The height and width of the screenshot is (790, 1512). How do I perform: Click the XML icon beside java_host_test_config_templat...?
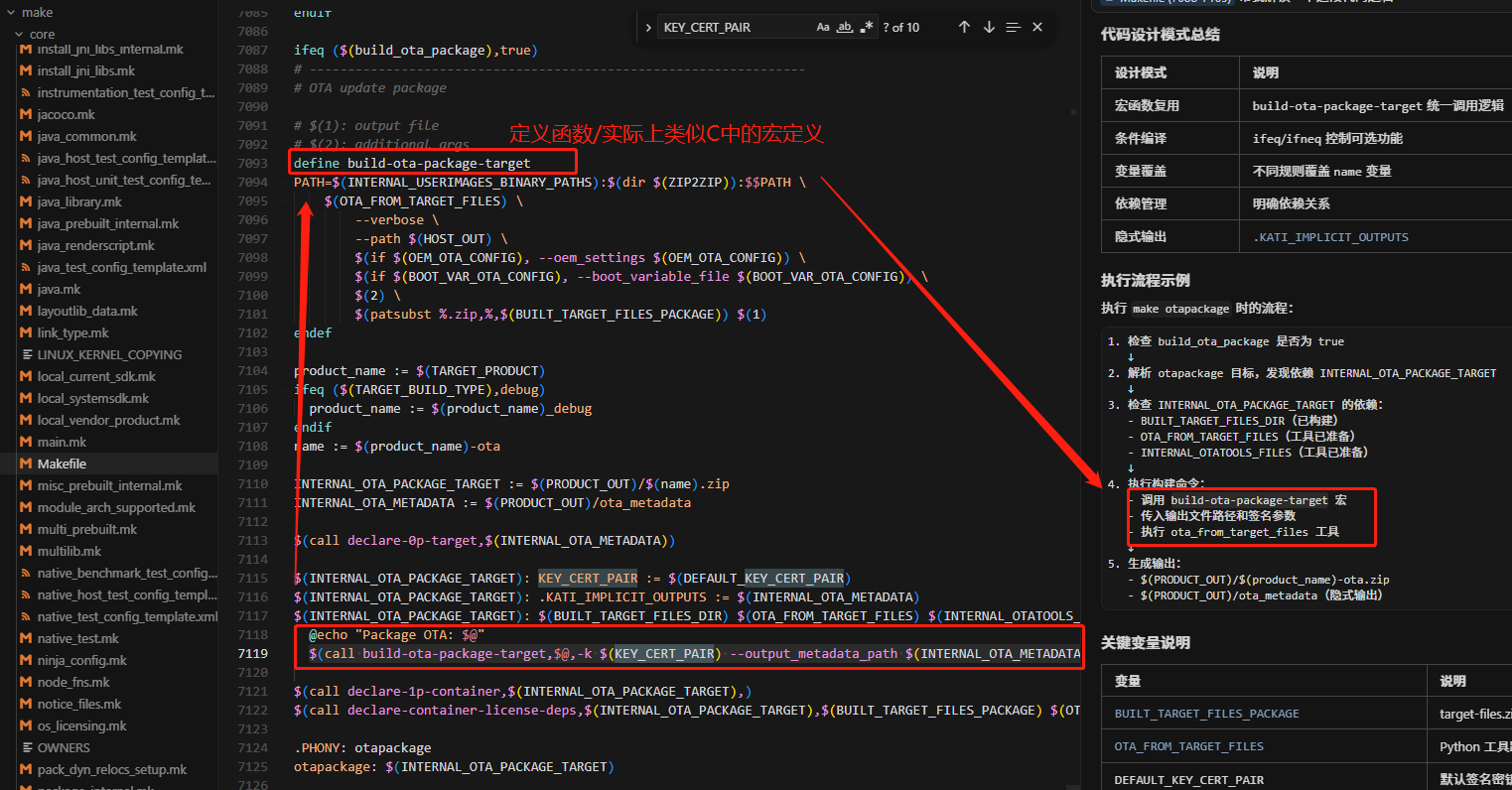click(x=26, y=158)
